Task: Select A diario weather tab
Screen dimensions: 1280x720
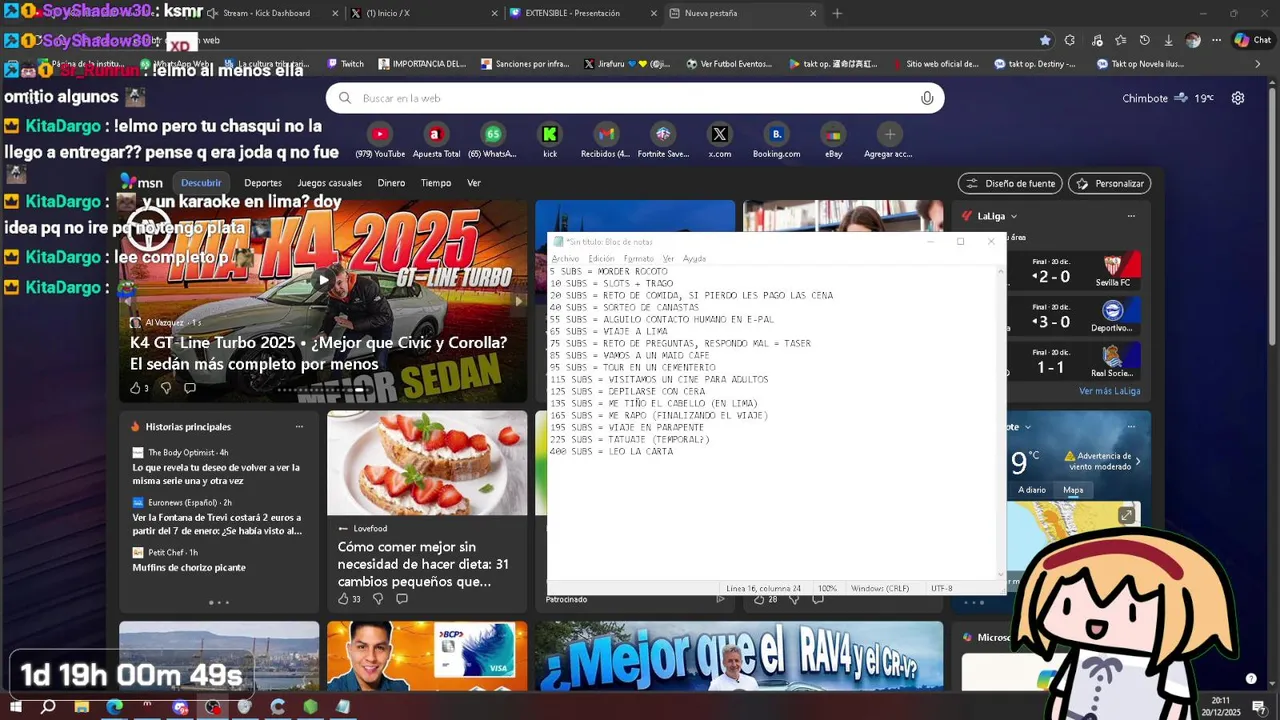Action: point(1032,490)
